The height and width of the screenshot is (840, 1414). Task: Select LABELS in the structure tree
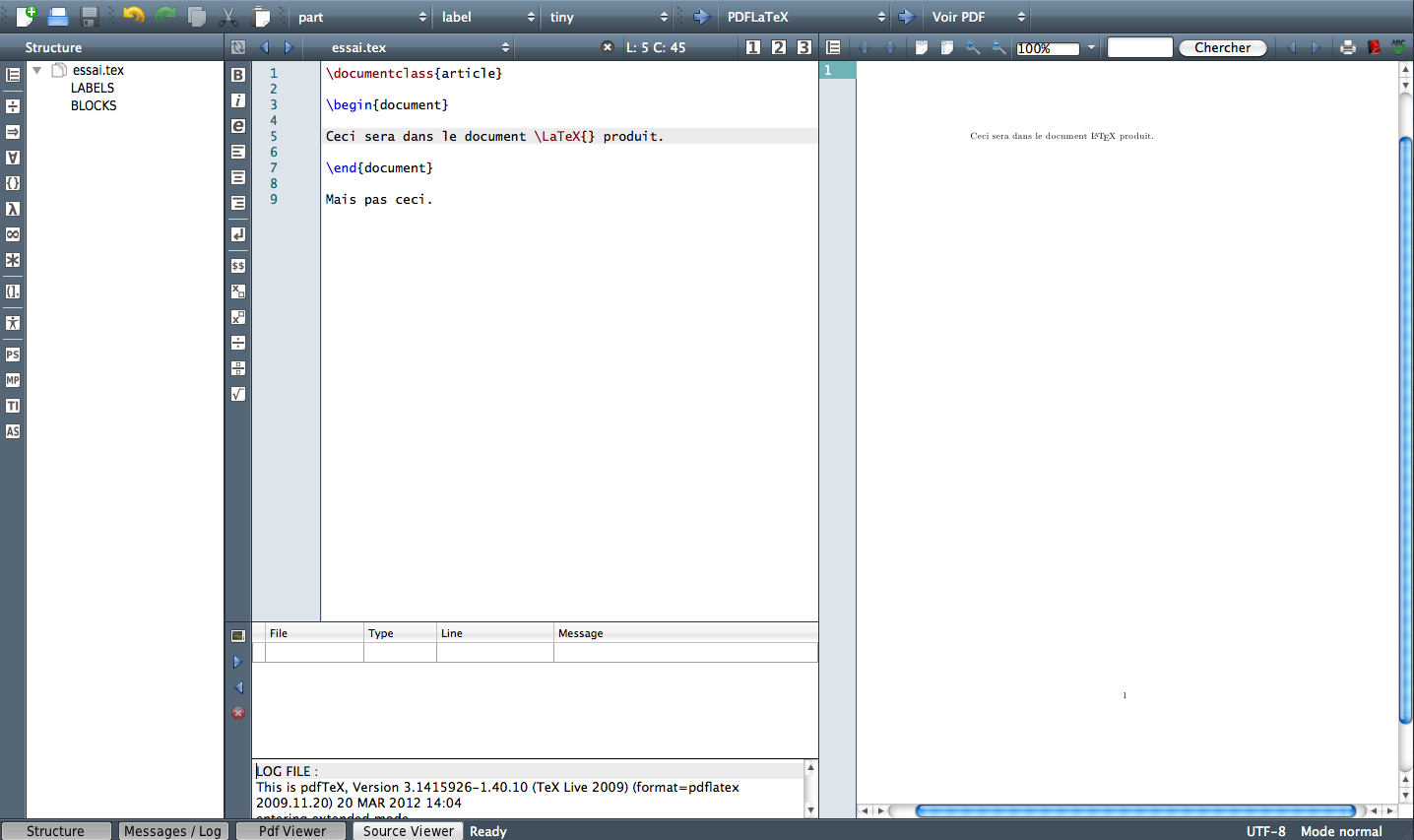(x=93, y=88)
